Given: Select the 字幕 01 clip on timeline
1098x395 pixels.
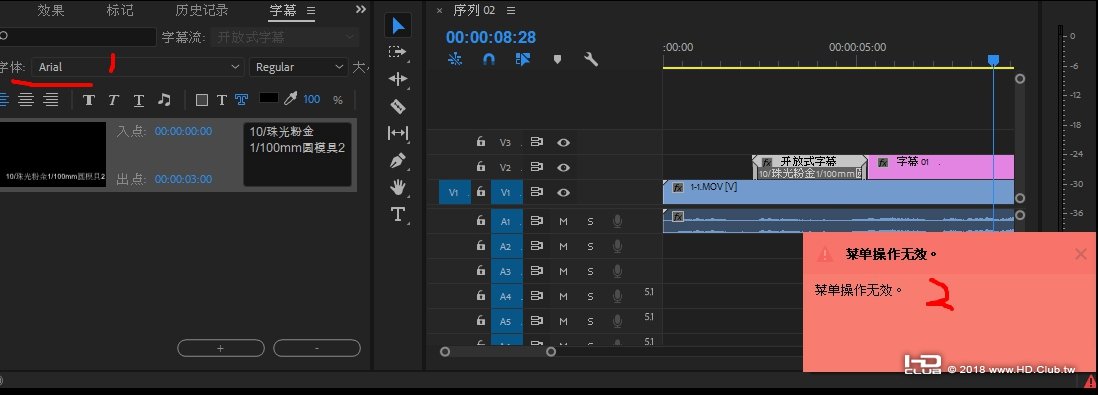Looking at the screenshot, I should click(940, 167).
